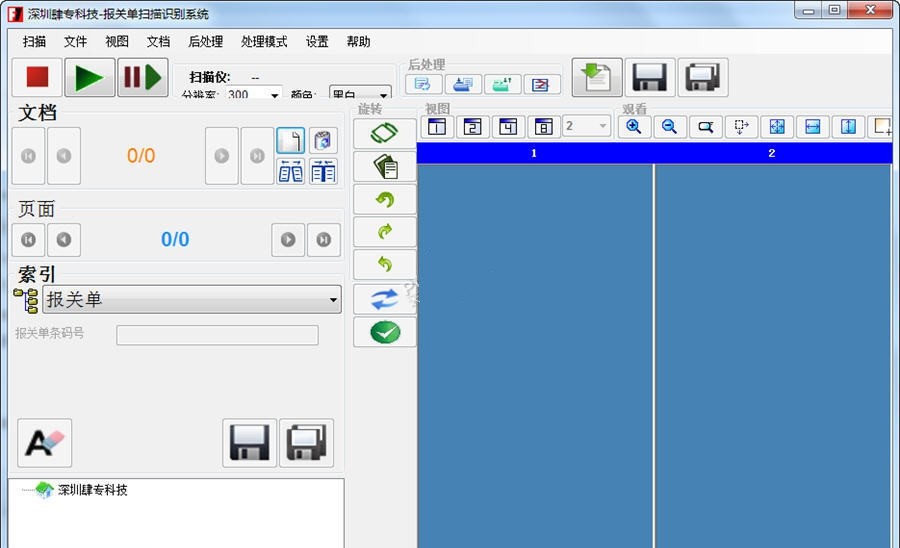Image resolution: width=900 pixels, height=548 pixels.
Task: Click the zoom out magnifier
Action: 669,126
